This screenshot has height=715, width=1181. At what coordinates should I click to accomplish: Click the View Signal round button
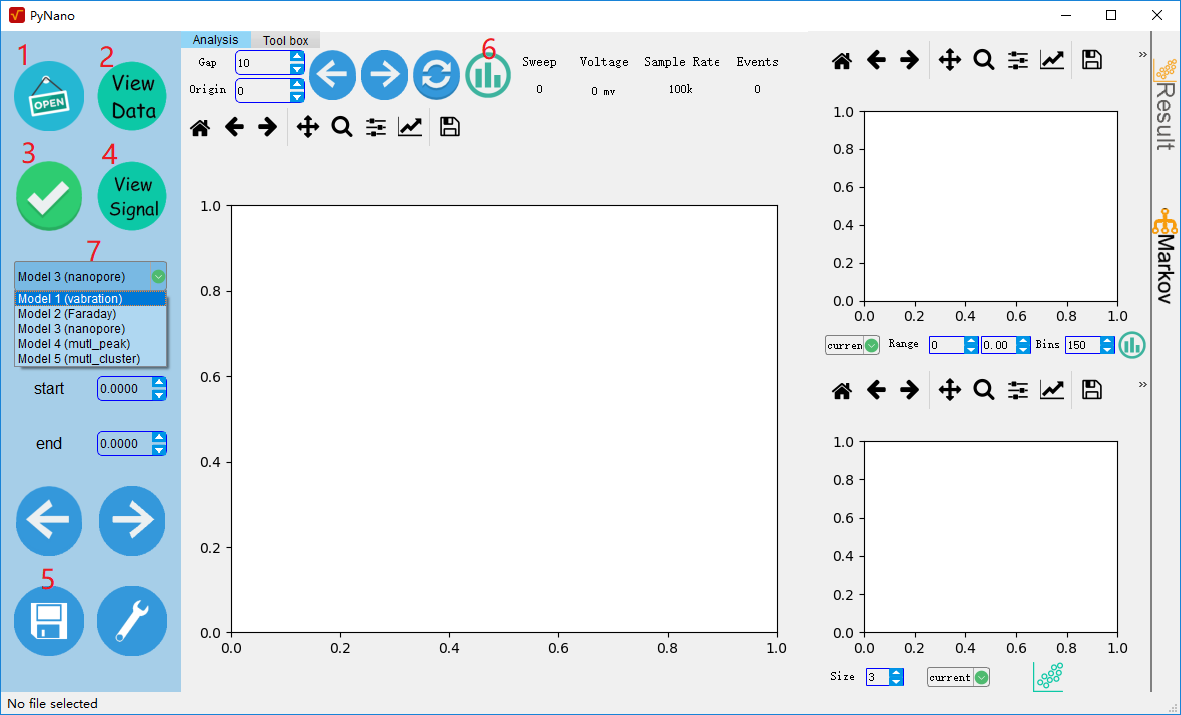pyautogui.click(x=133, y=196)
